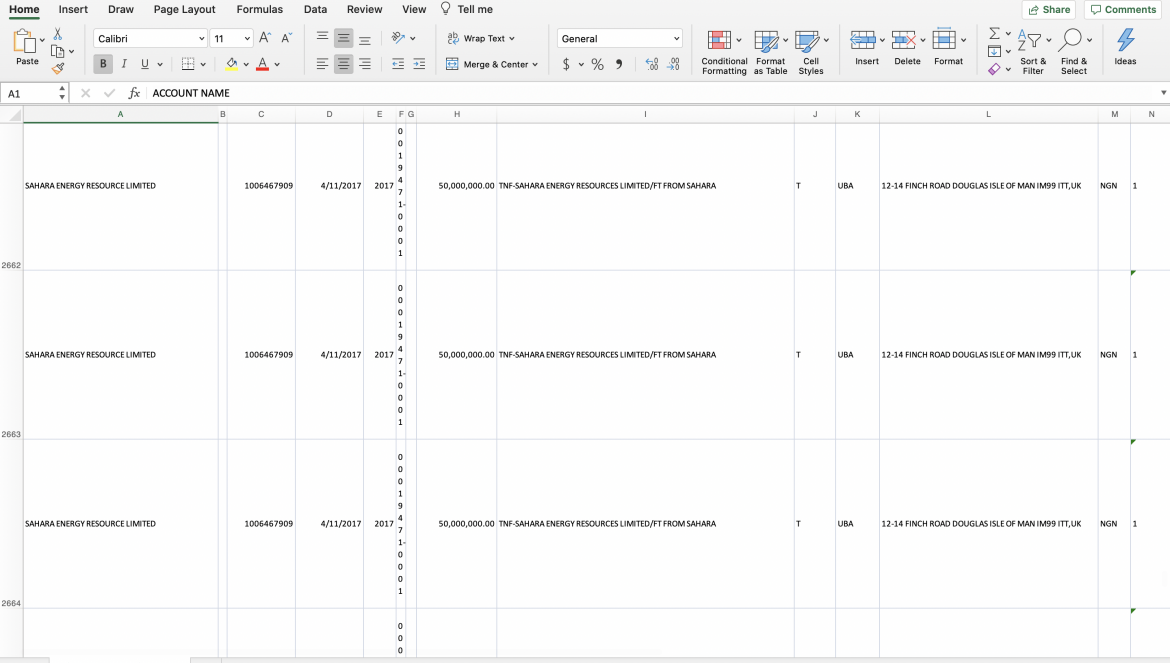Click Wrap Text button
This screenshot has width=1170, height=663.
[x=476, y=38]
